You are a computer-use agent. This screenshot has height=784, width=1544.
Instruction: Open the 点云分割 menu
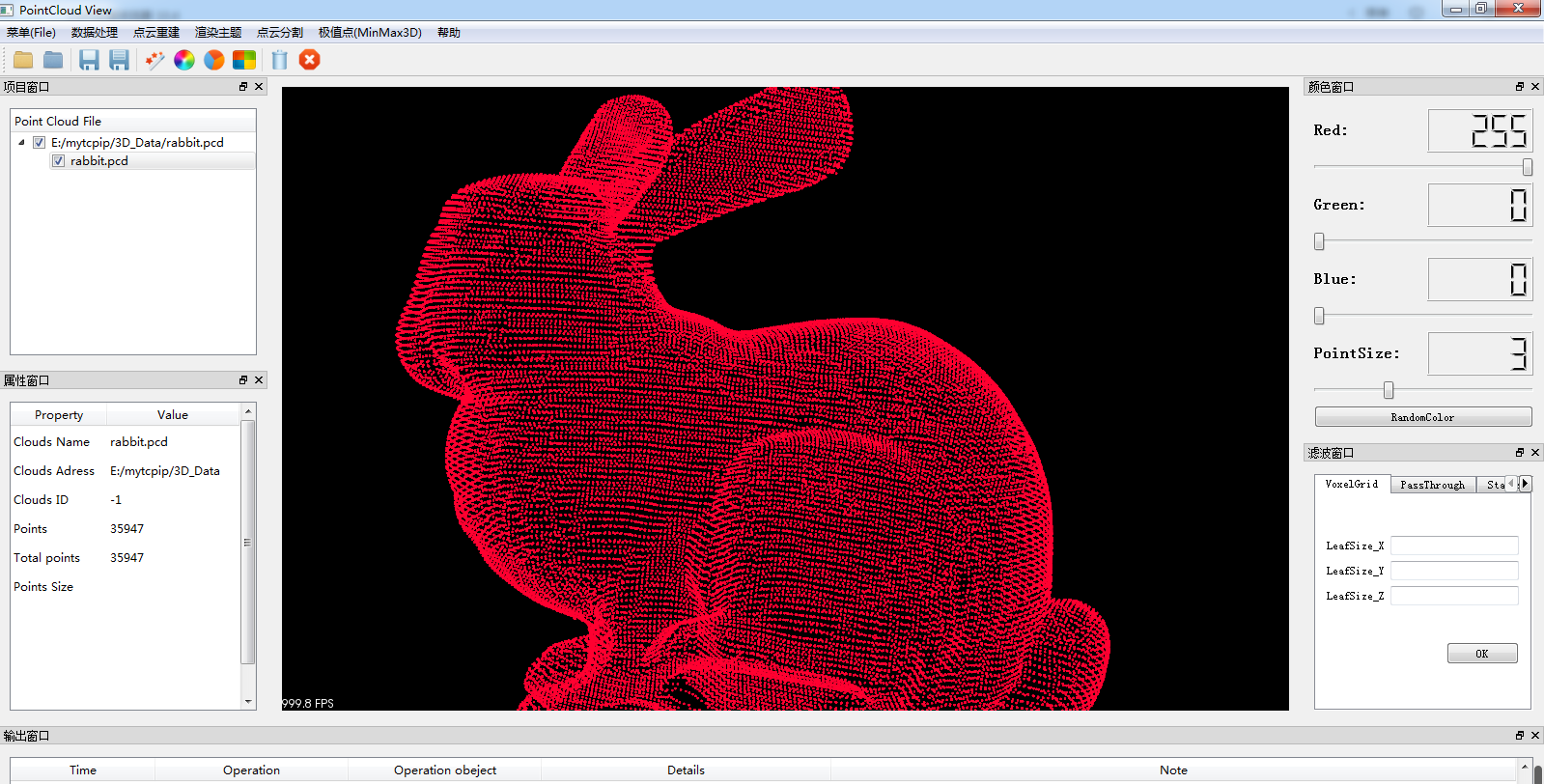click(x=280, y=33)
